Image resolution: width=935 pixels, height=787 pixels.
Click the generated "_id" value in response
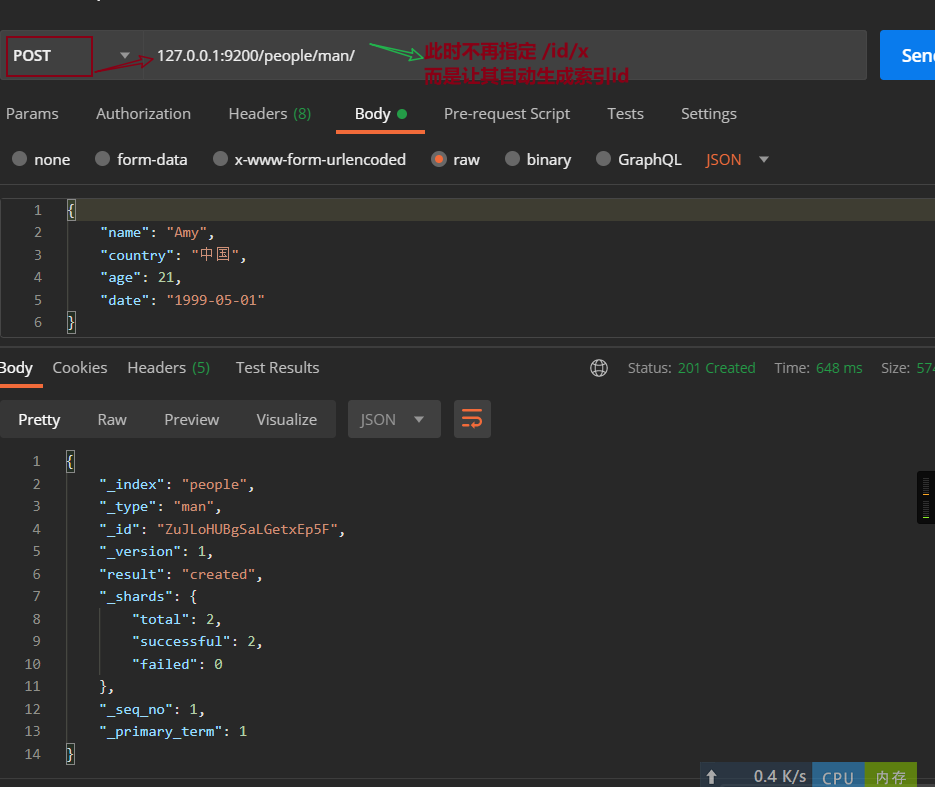click(x=247, y=529)
